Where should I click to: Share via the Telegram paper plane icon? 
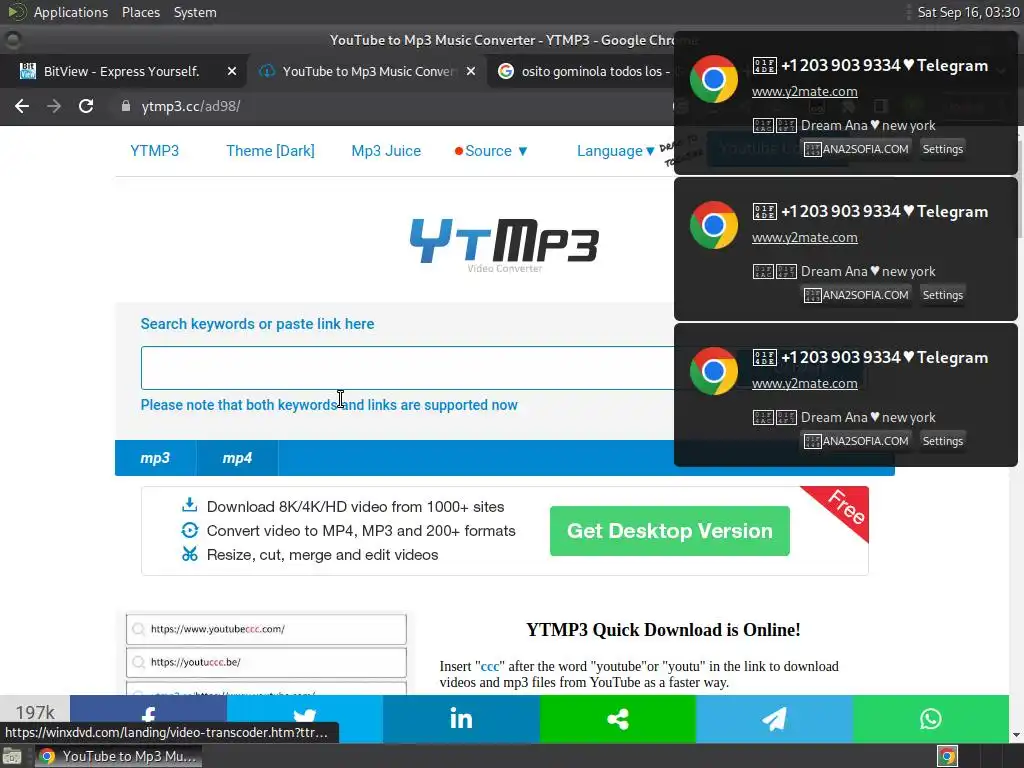click(x=774, y=719)
